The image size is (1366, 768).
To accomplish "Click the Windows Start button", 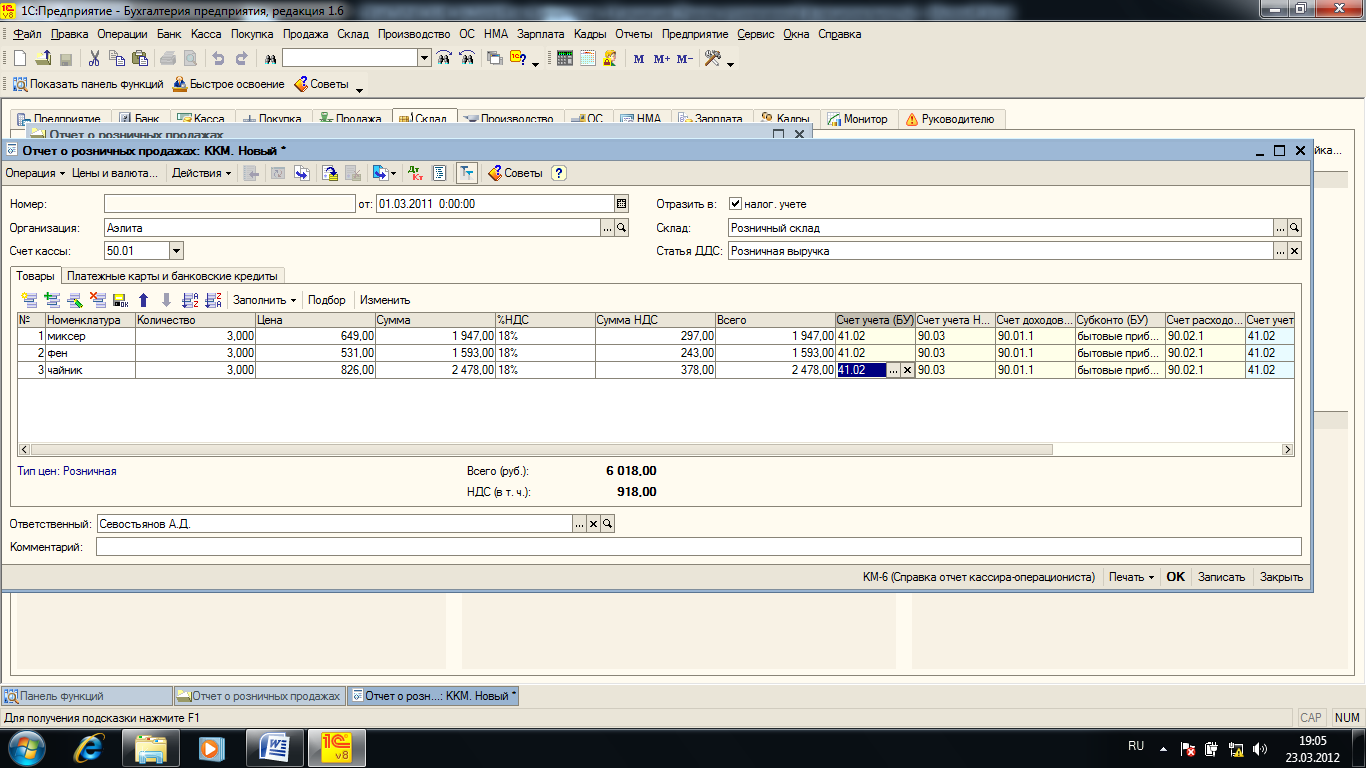I will tap(26, 747).
